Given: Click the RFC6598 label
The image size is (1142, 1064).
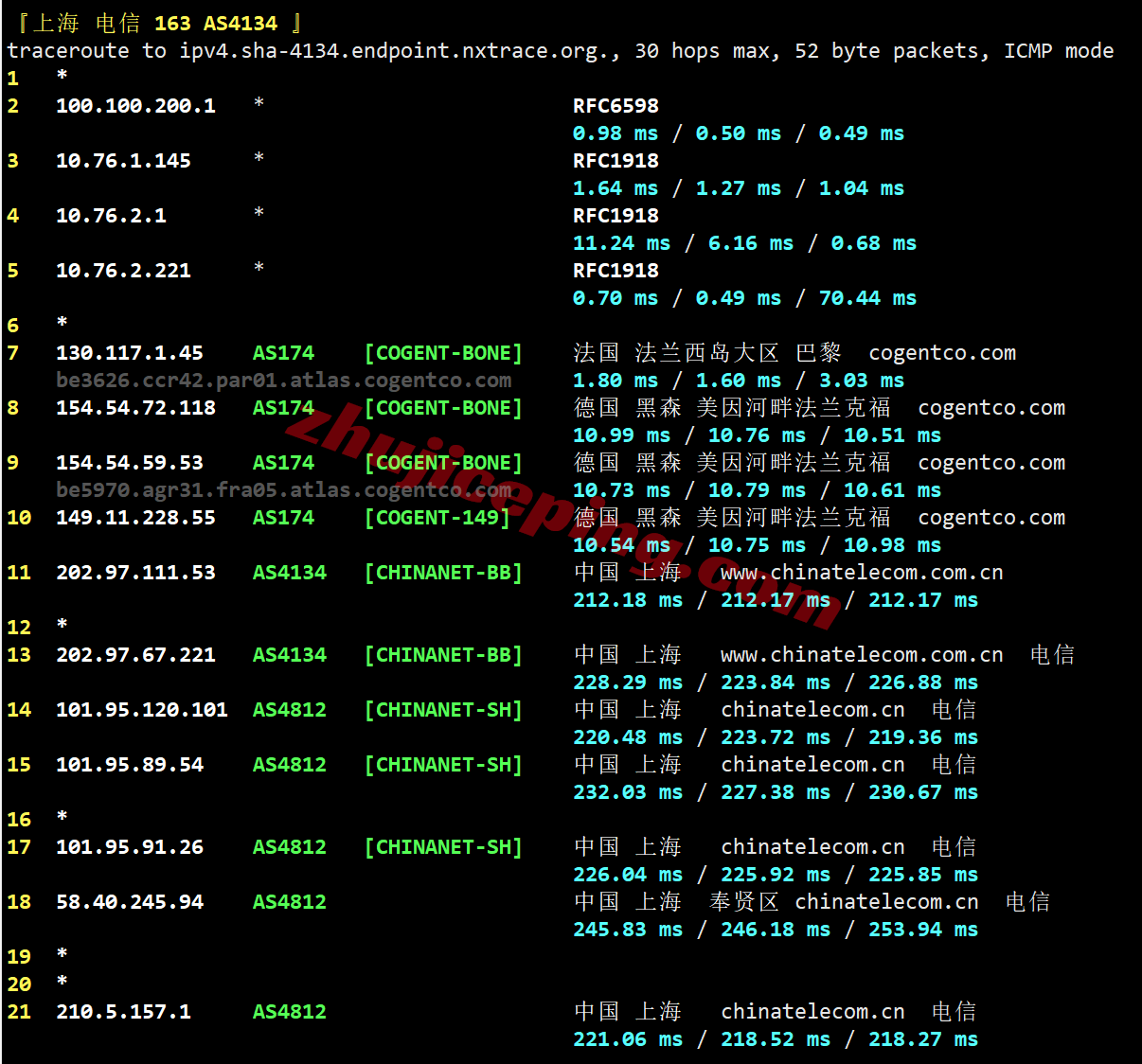Looking at the screenshot, I should (x=616, y=106).
